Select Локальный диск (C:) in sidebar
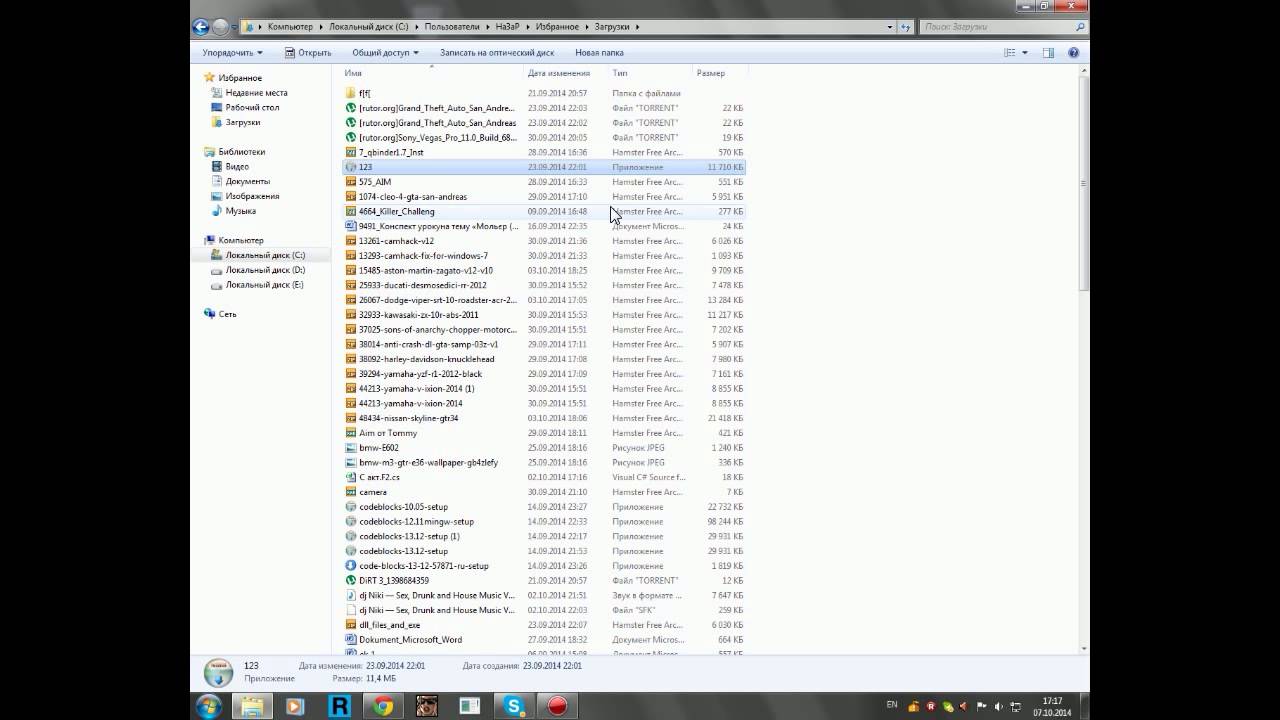This screenshot has height=720, width=1280. 265,255
